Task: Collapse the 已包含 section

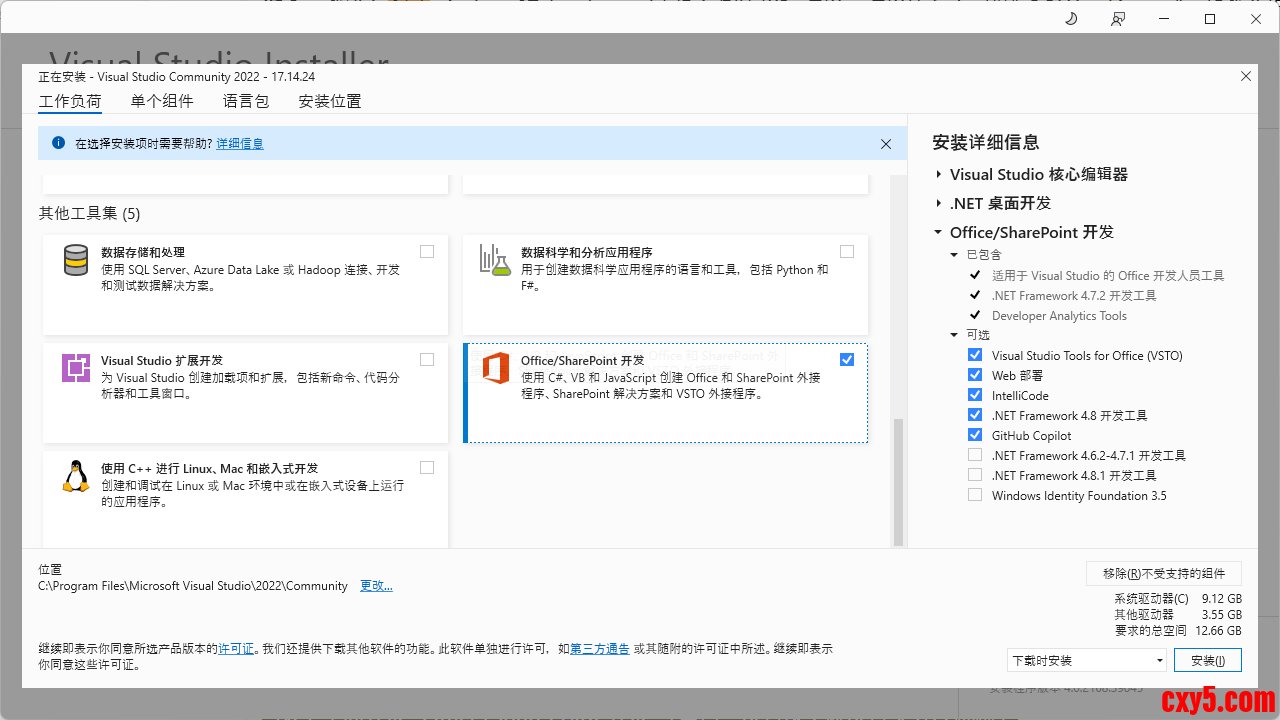Action: point(955,255)
